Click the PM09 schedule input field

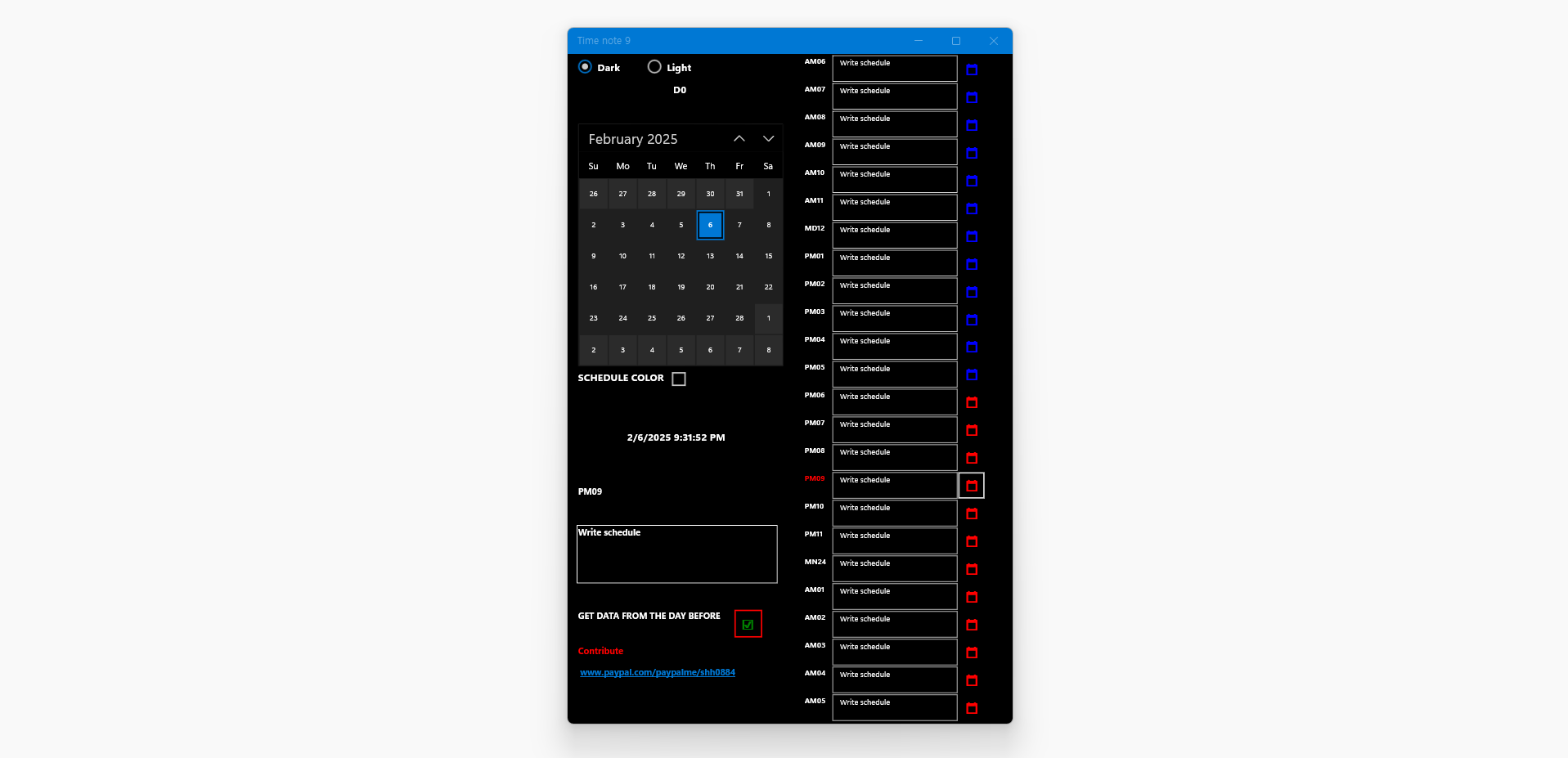(895, 486)
